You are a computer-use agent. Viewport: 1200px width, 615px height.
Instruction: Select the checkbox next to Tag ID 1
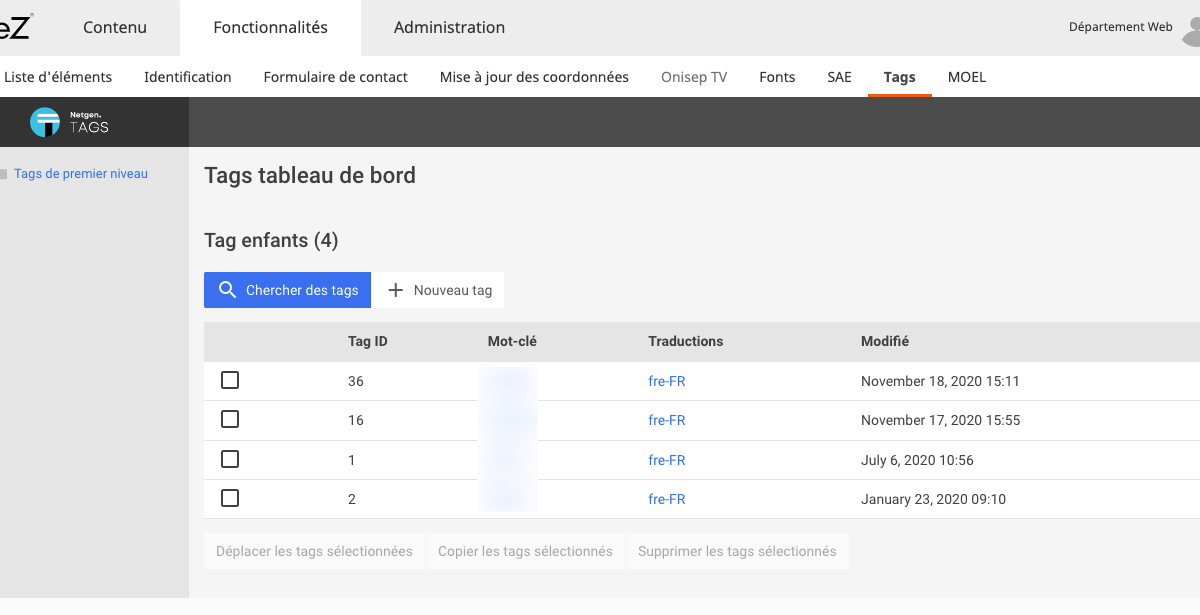230,458
